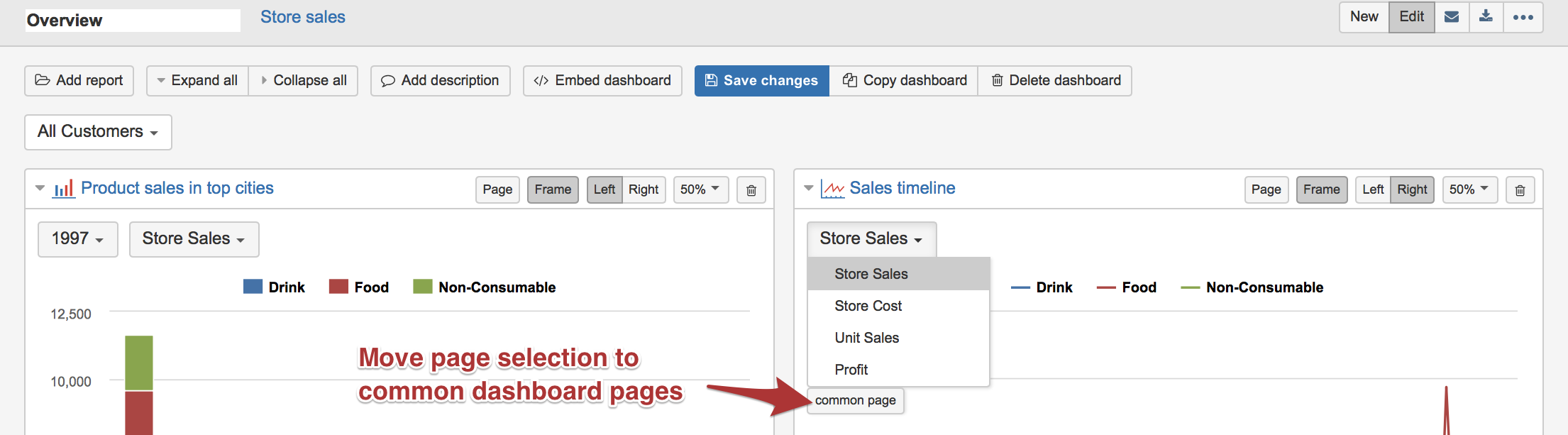Image resolution: width=1568 pixels, height=435 pixels.
Task: Toggle Drink line in timeline legend
Action: 1042,287
